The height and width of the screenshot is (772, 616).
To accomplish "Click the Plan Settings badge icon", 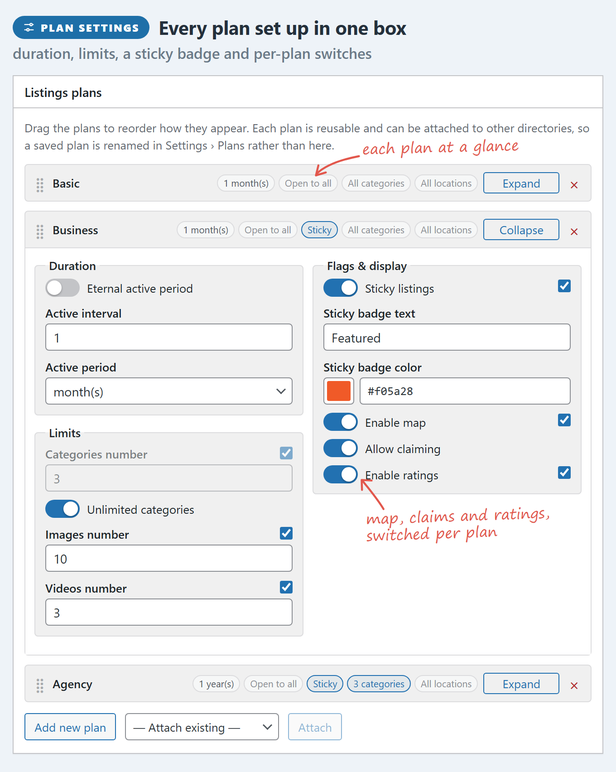I will (x=29, y=28).
